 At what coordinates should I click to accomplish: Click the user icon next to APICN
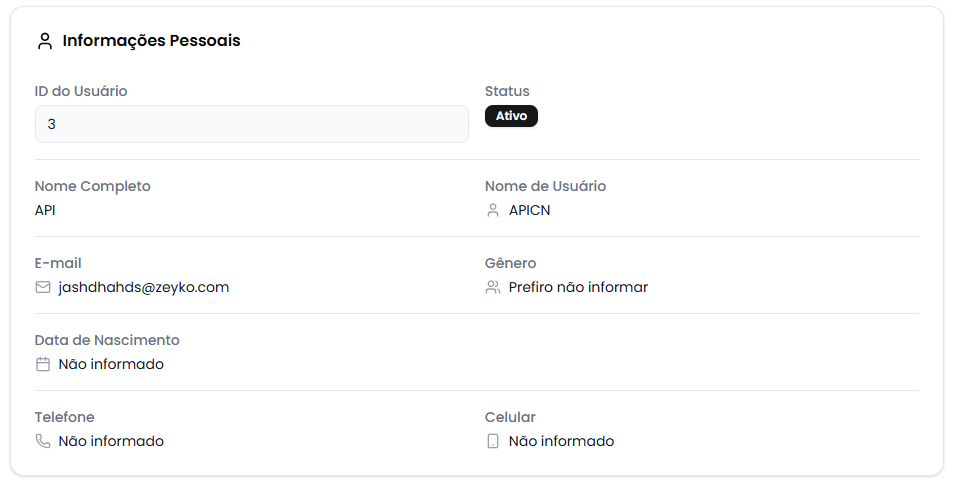[493, 210]
